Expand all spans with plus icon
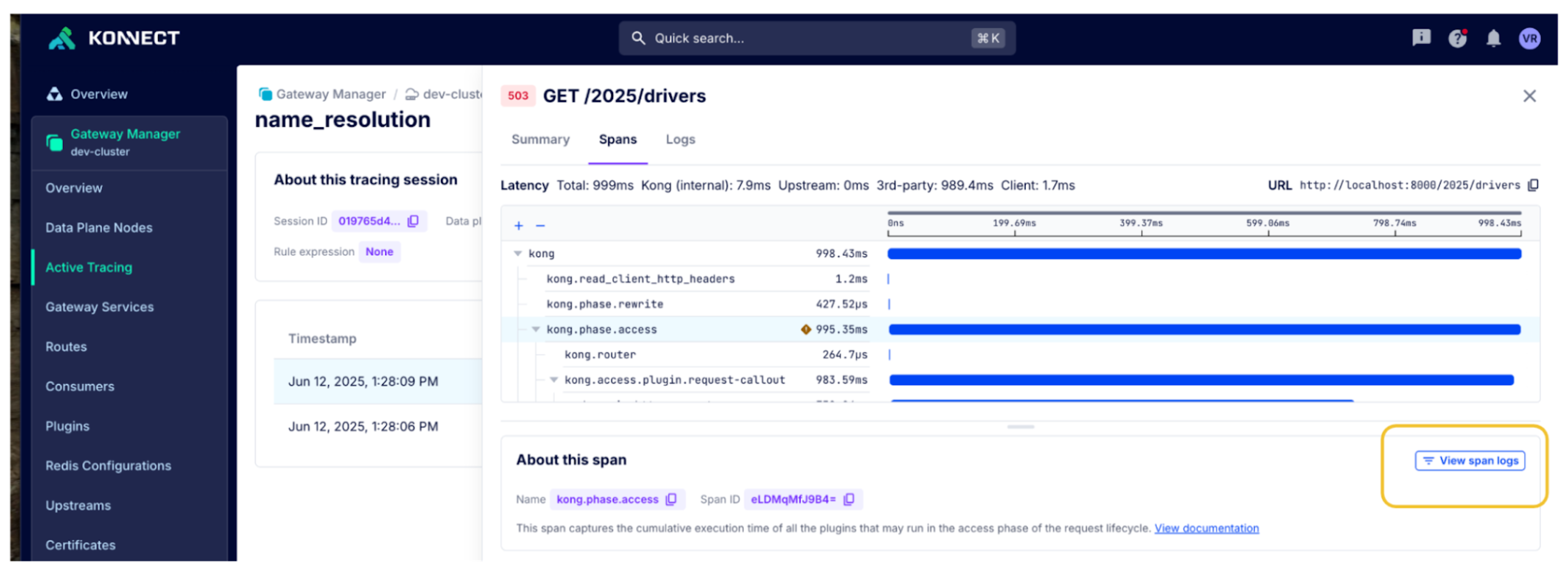Viewport: 1568px width, 562px height. tap(519, 226)
